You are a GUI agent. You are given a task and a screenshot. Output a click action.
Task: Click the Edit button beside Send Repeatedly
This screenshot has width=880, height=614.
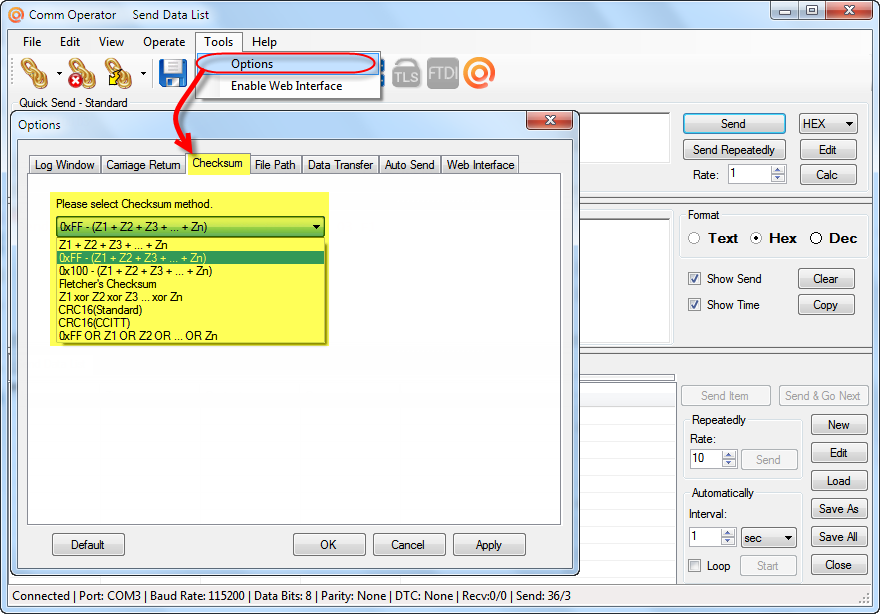(828, 150)
